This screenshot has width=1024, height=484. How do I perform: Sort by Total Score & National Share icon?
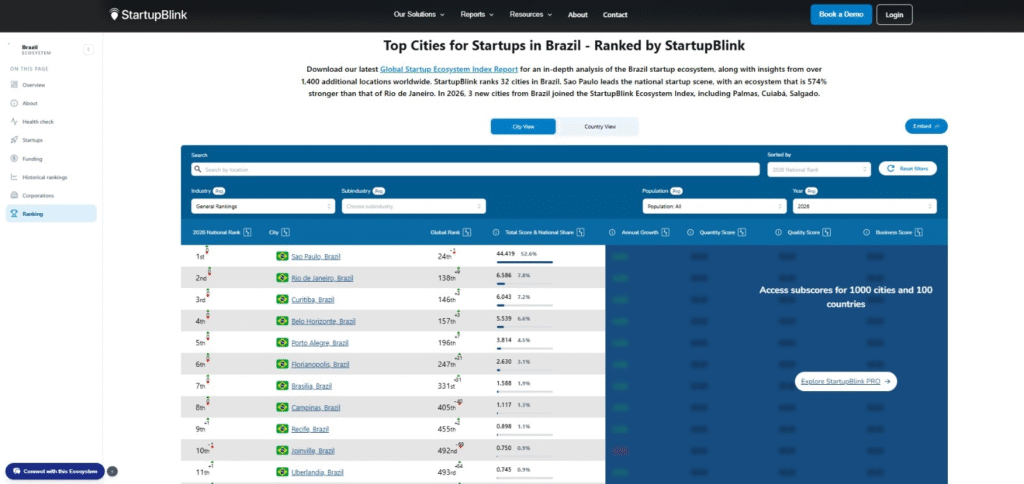click(x=581, y=233)
